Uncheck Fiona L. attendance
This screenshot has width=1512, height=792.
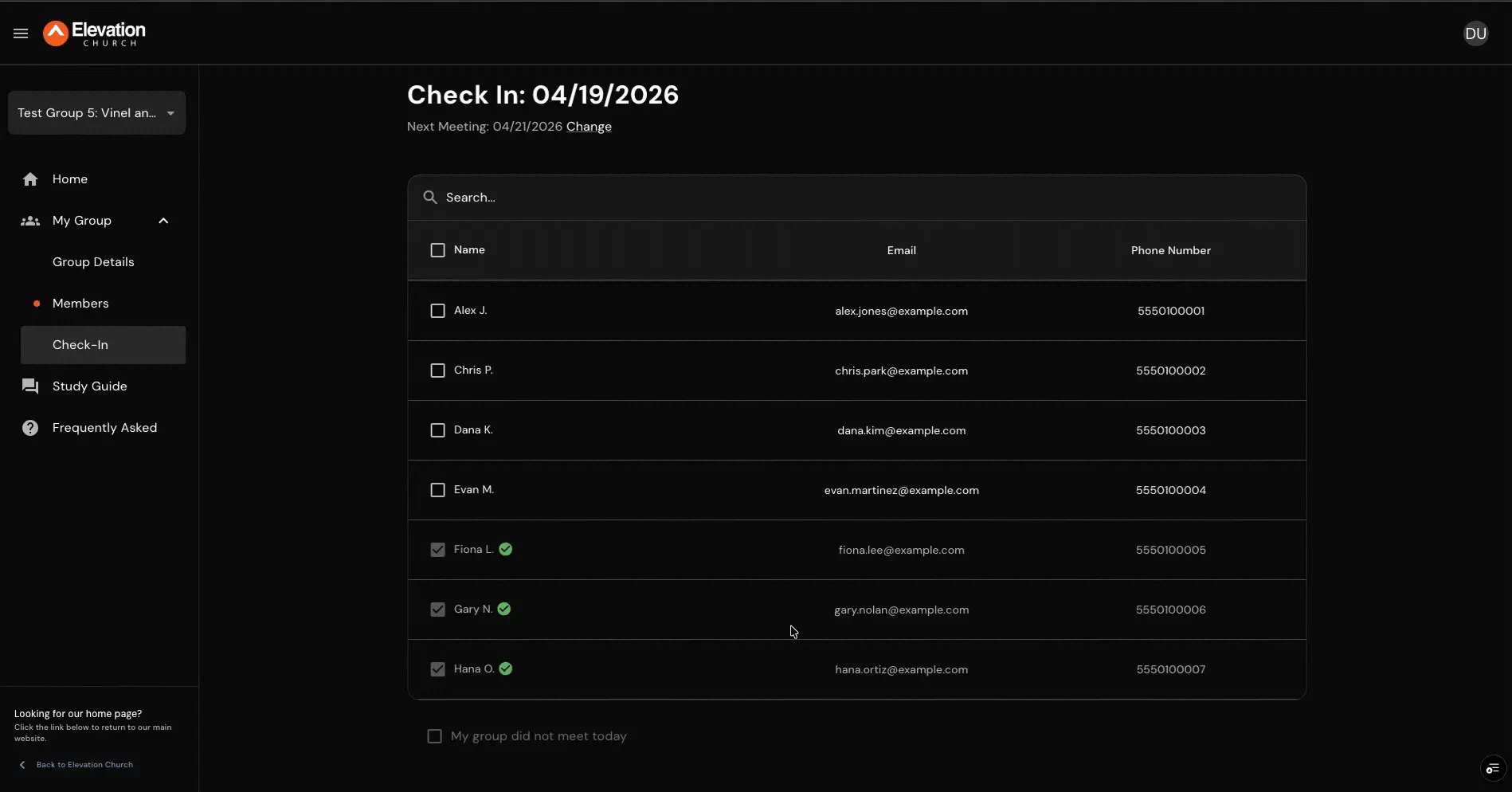[437, 550]
